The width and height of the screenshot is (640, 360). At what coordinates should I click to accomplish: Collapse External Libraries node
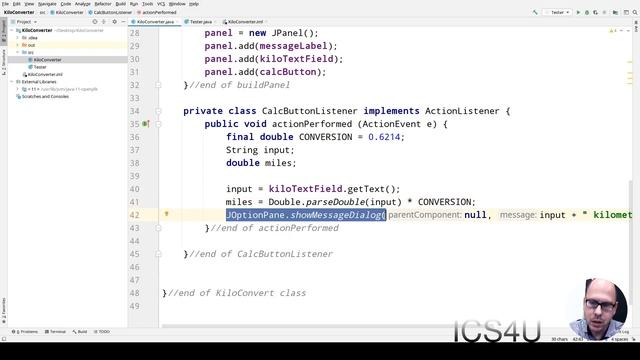pos(12,82)
